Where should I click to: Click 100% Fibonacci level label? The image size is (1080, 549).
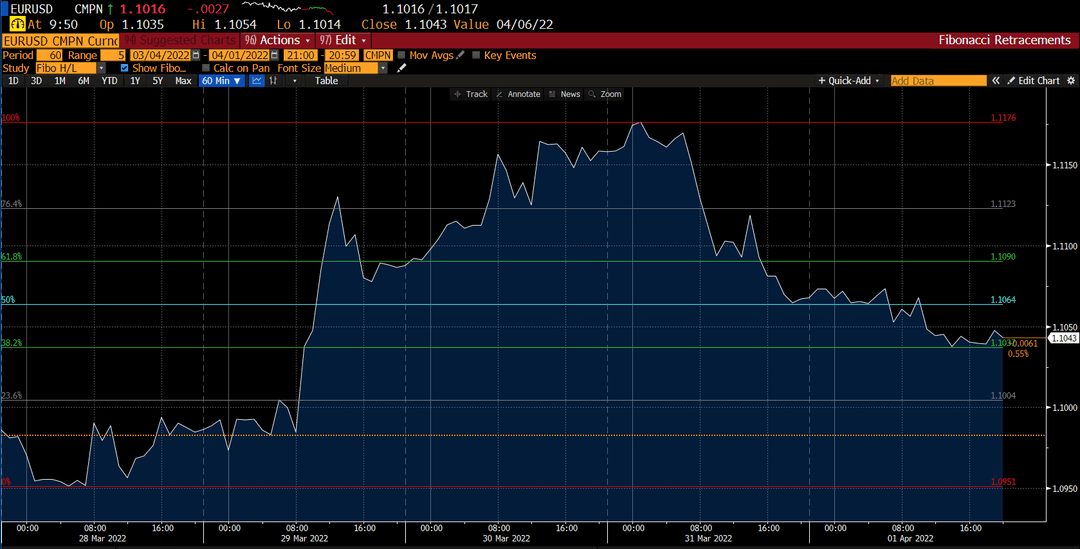point(10,118)
